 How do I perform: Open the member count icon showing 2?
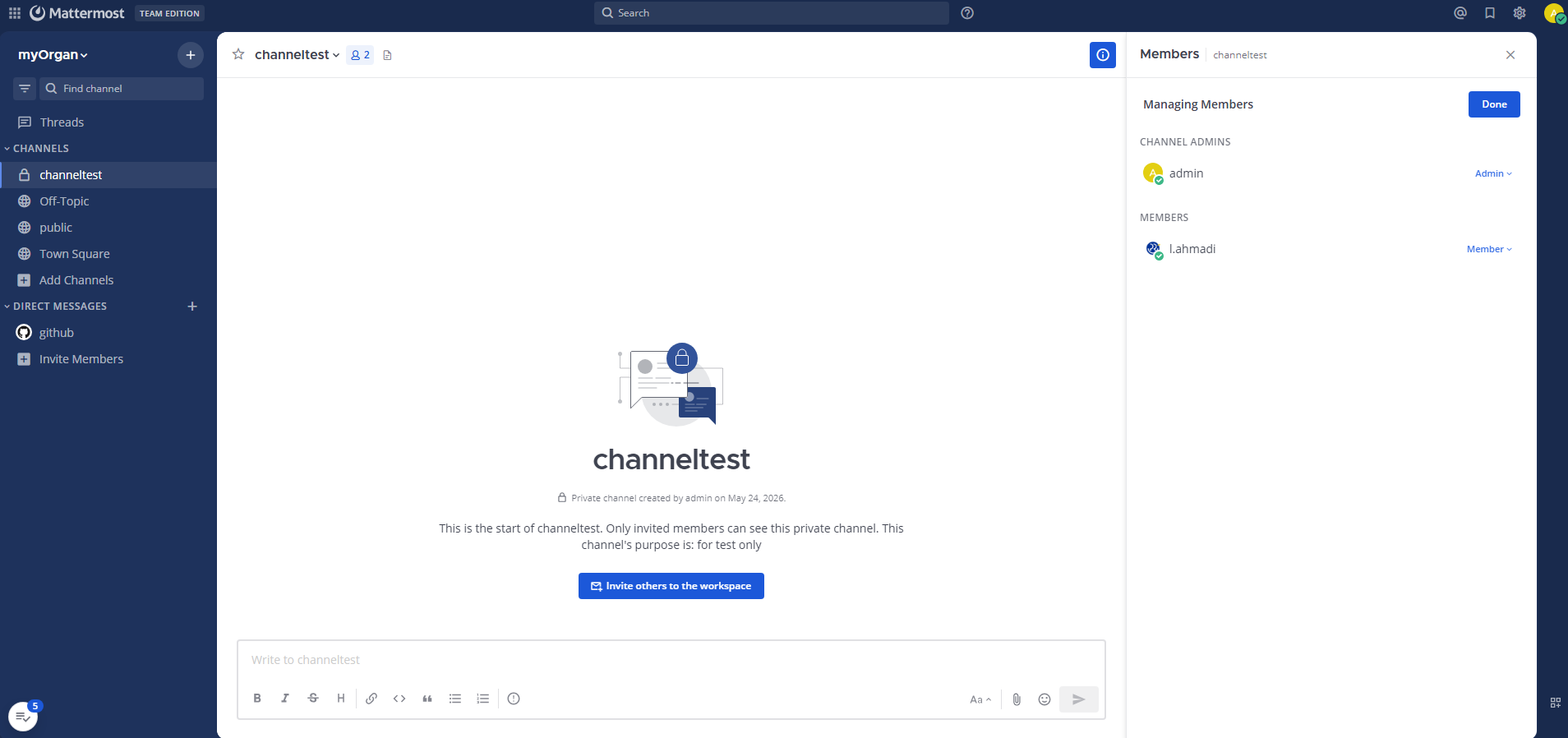[360, 55]
